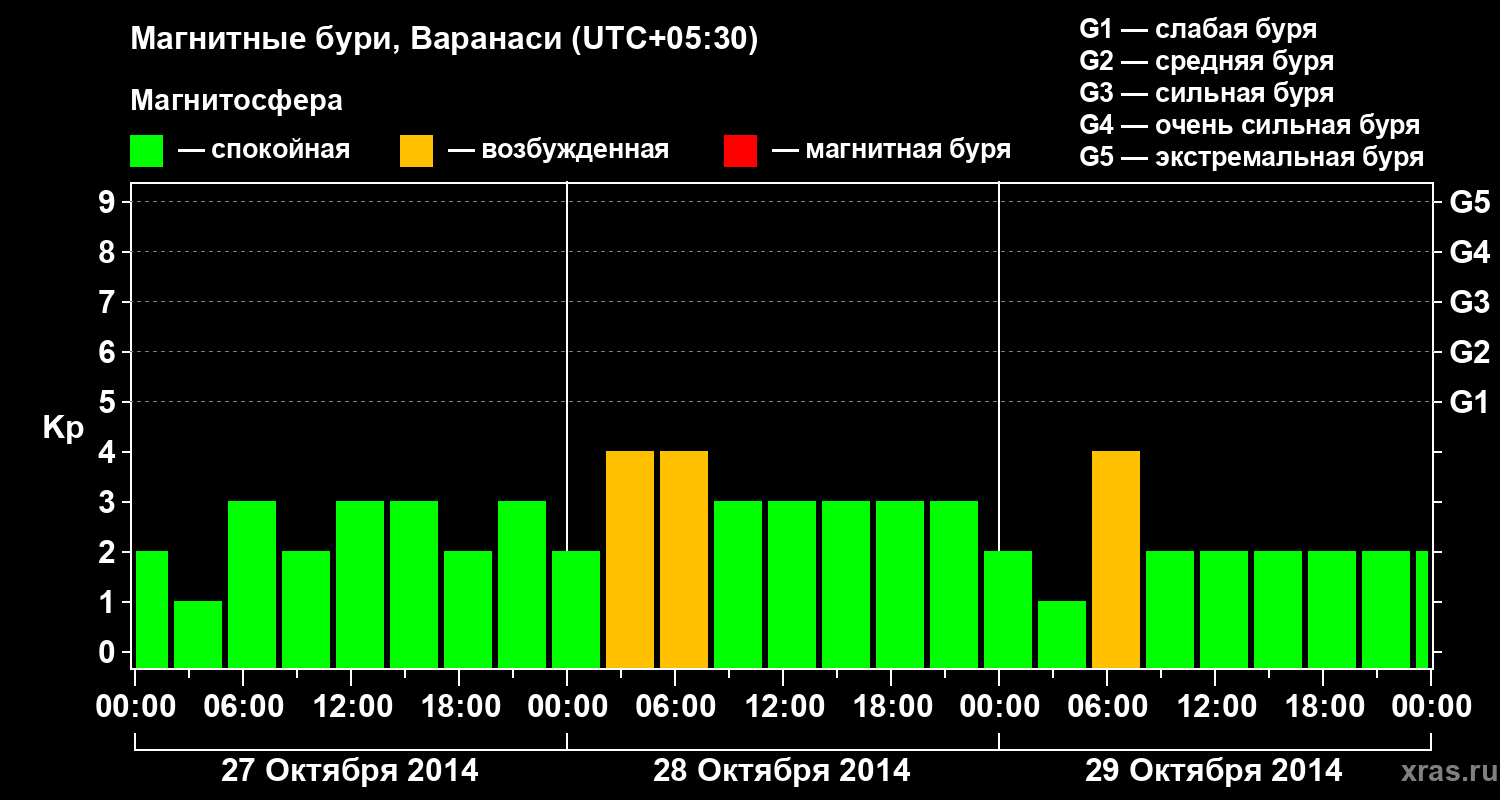Image resolution: width=1500 pixels, height=800 pixels.
Task: Click the G3 — сильная буря legend line
Action: click(1206, 93)
